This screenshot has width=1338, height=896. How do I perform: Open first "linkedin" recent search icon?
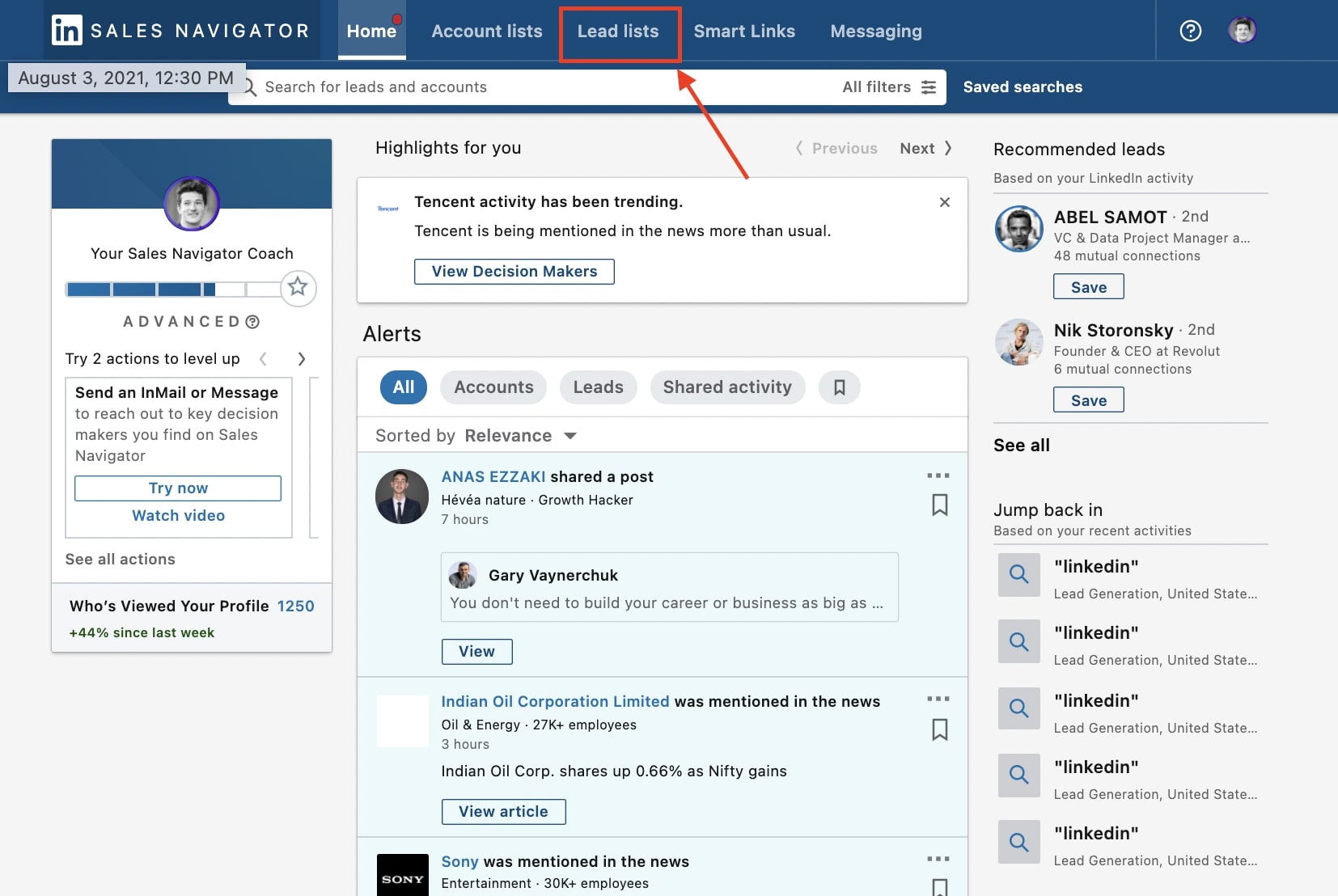[1019, 575]
